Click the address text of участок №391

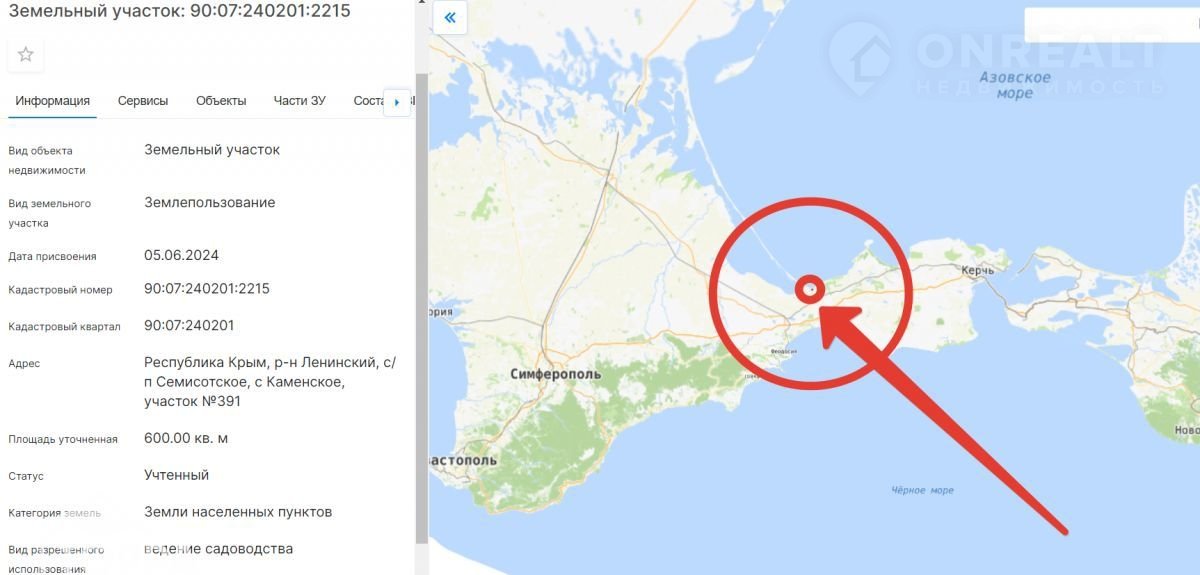coord(270,382)
